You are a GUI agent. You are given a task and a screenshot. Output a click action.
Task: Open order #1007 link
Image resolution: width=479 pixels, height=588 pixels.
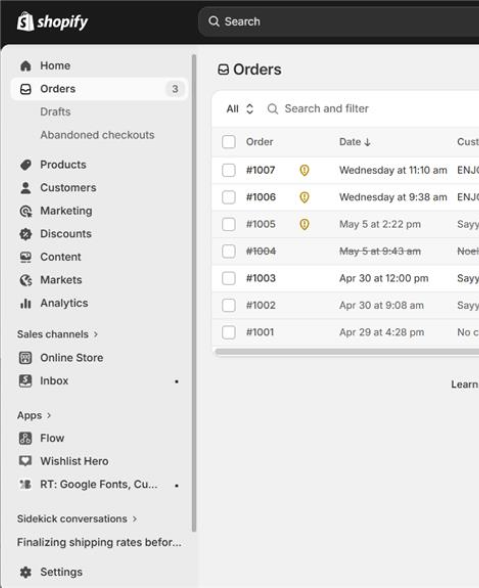click(x=261, y=170)
